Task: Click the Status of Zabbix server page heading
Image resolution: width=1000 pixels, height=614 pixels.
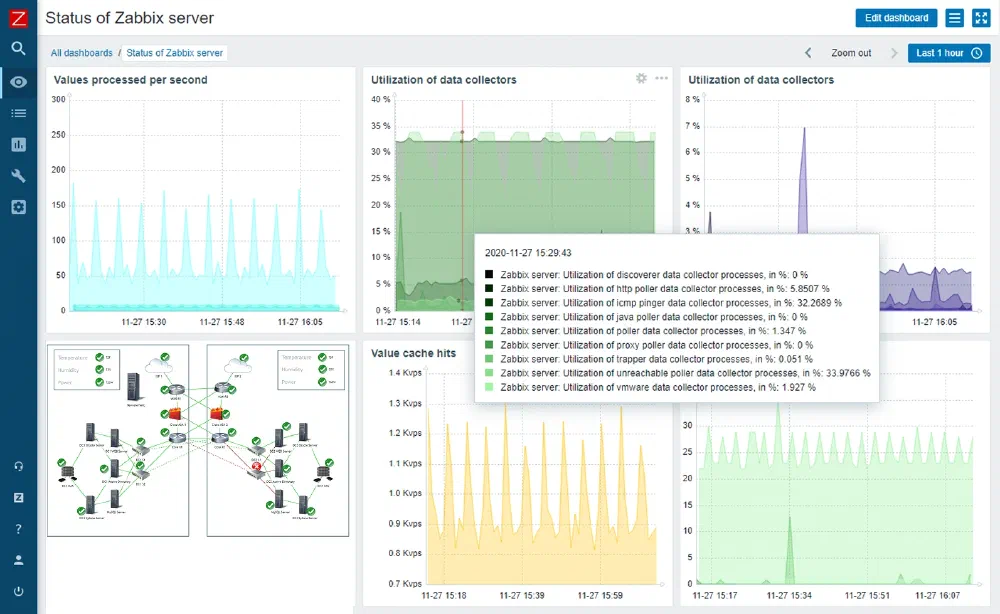Action: point(129,18)
